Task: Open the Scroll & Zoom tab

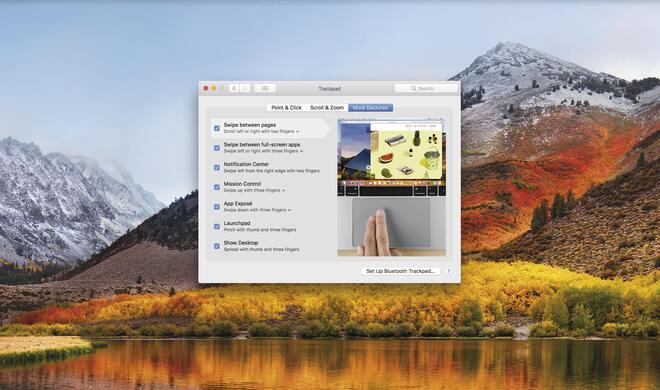Action: pyautogui.click(x=327, y=108)
